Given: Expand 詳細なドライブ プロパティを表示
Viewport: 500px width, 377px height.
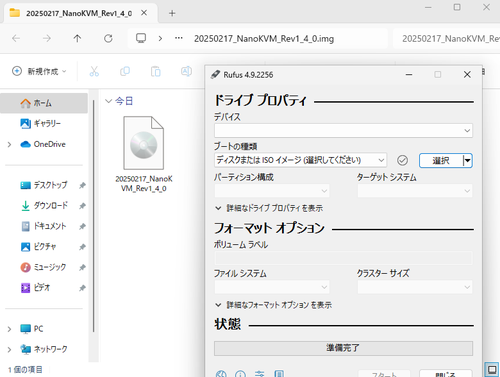Looking at the screenshot, I should pyautogui.click(x=269, y=208).
